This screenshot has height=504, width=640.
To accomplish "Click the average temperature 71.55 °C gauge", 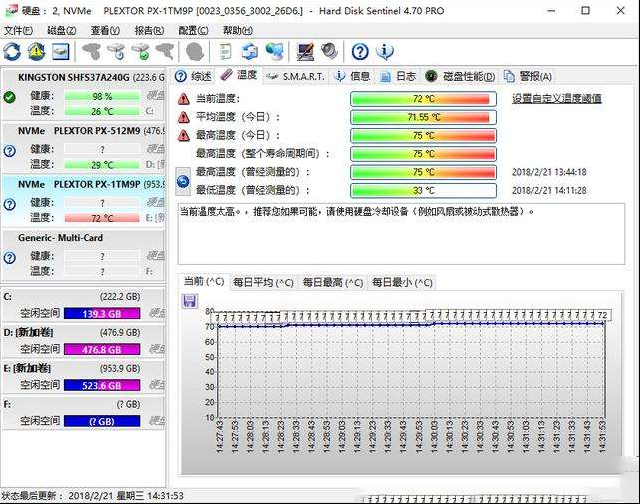I will [423, 117].
